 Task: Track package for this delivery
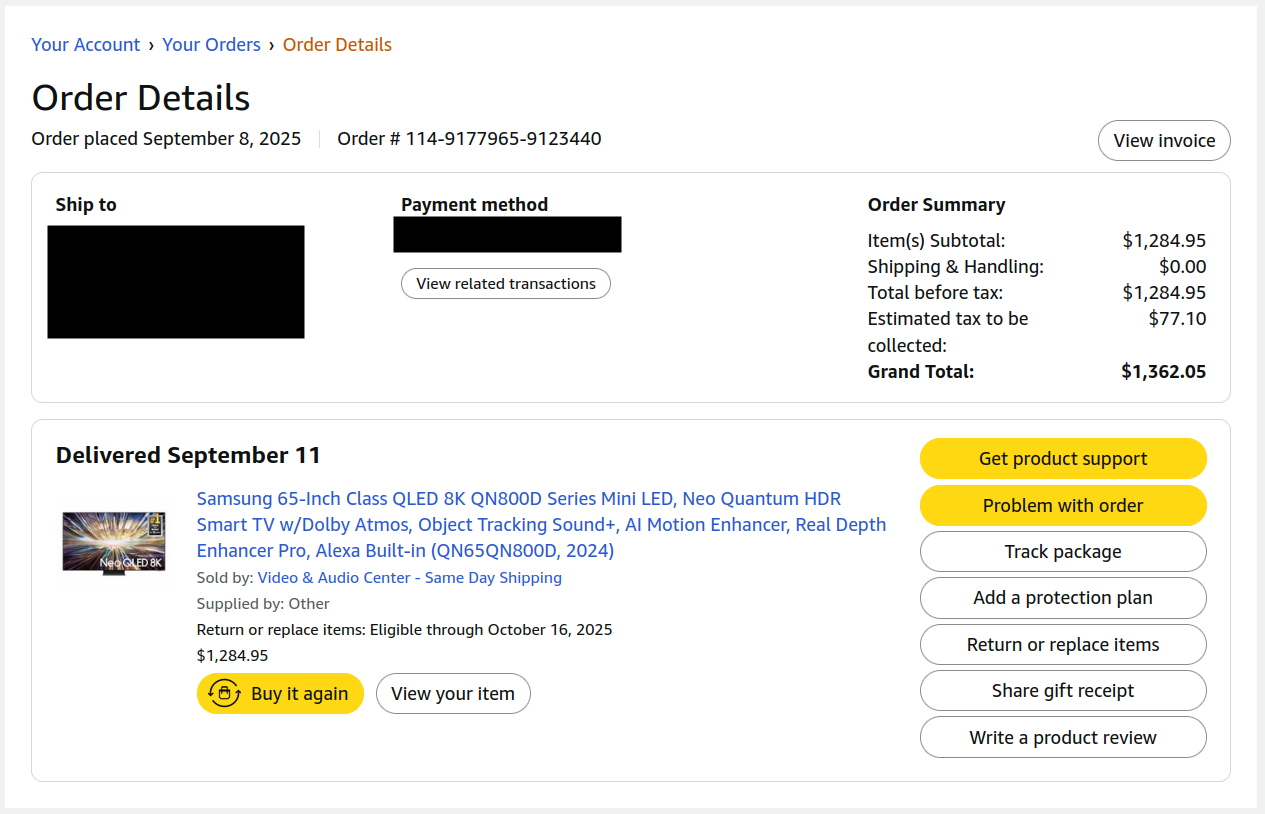coord(1062,551)
